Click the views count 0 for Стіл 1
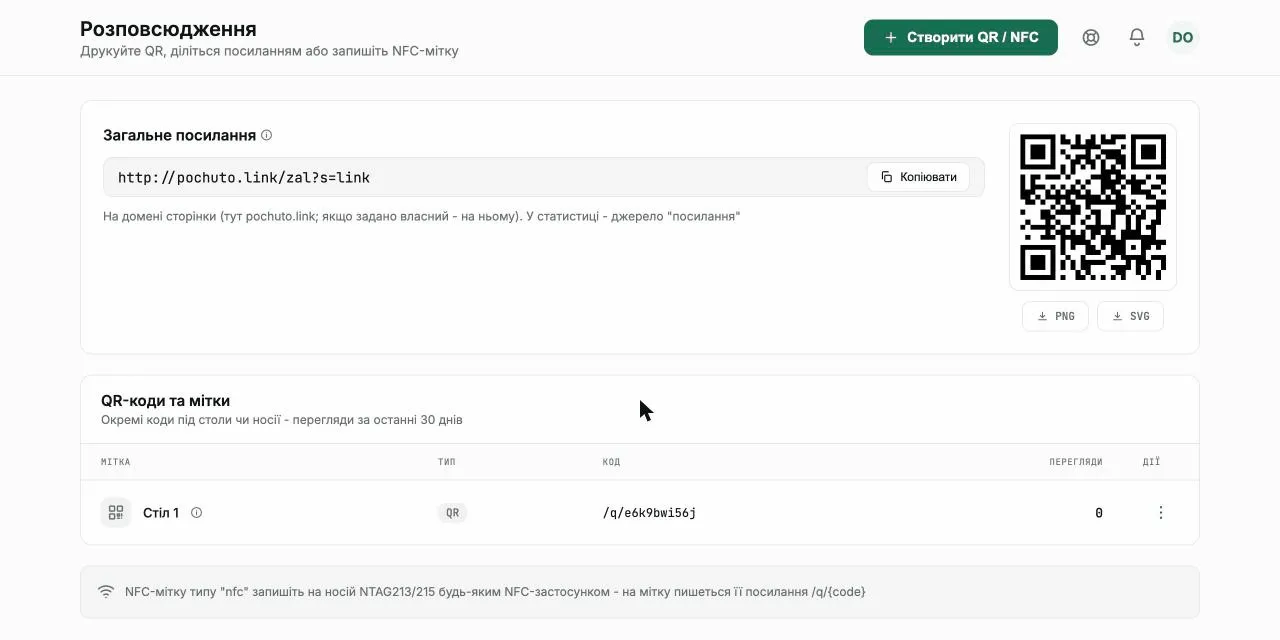The image size is (1280, 640). 1099,513
